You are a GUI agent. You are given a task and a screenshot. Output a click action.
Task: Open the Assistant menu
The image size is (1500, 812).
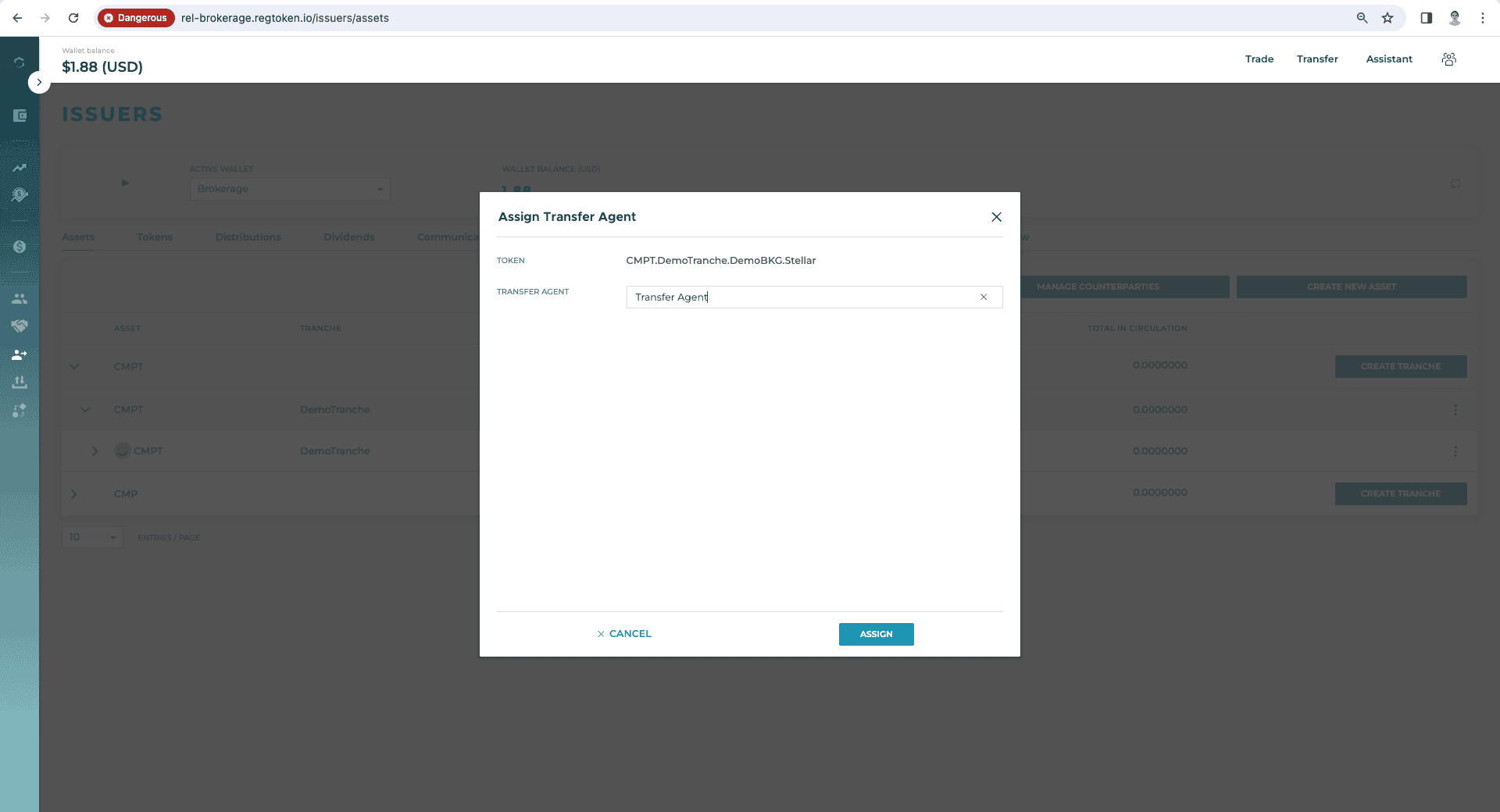(x=1388, y=59)
